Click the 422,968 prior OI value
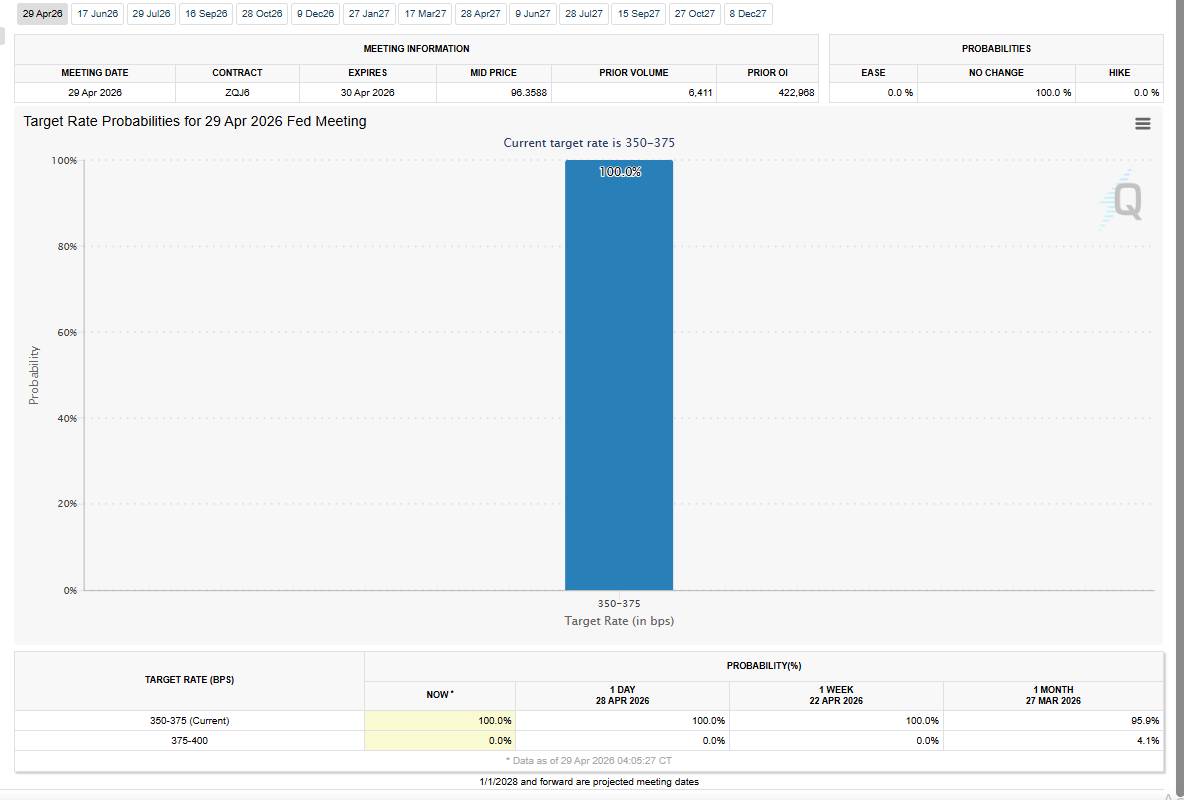The image size is (1184, 800). coord(796,92)
